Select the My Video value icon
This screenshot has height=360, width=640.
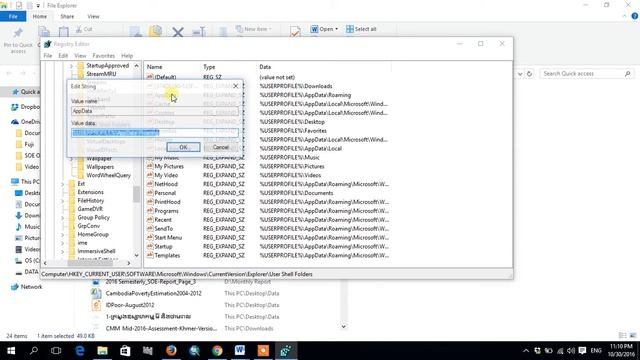coord(150,175)
